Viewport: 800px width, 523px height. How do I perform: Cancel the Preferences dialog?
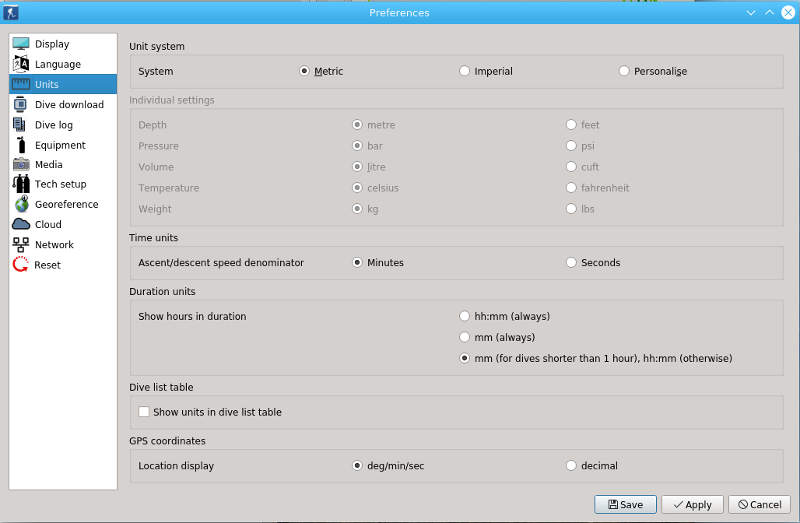click(x=759, y=504)
